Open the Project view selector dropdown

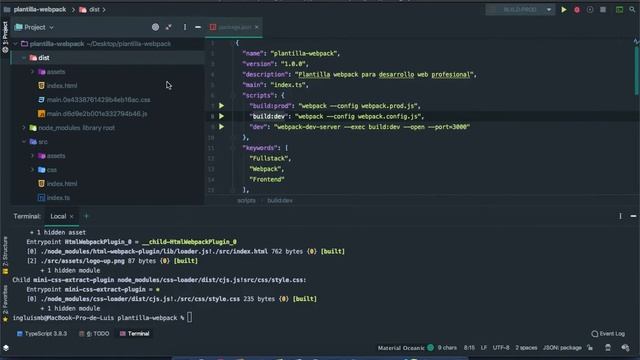click(34, 27)
